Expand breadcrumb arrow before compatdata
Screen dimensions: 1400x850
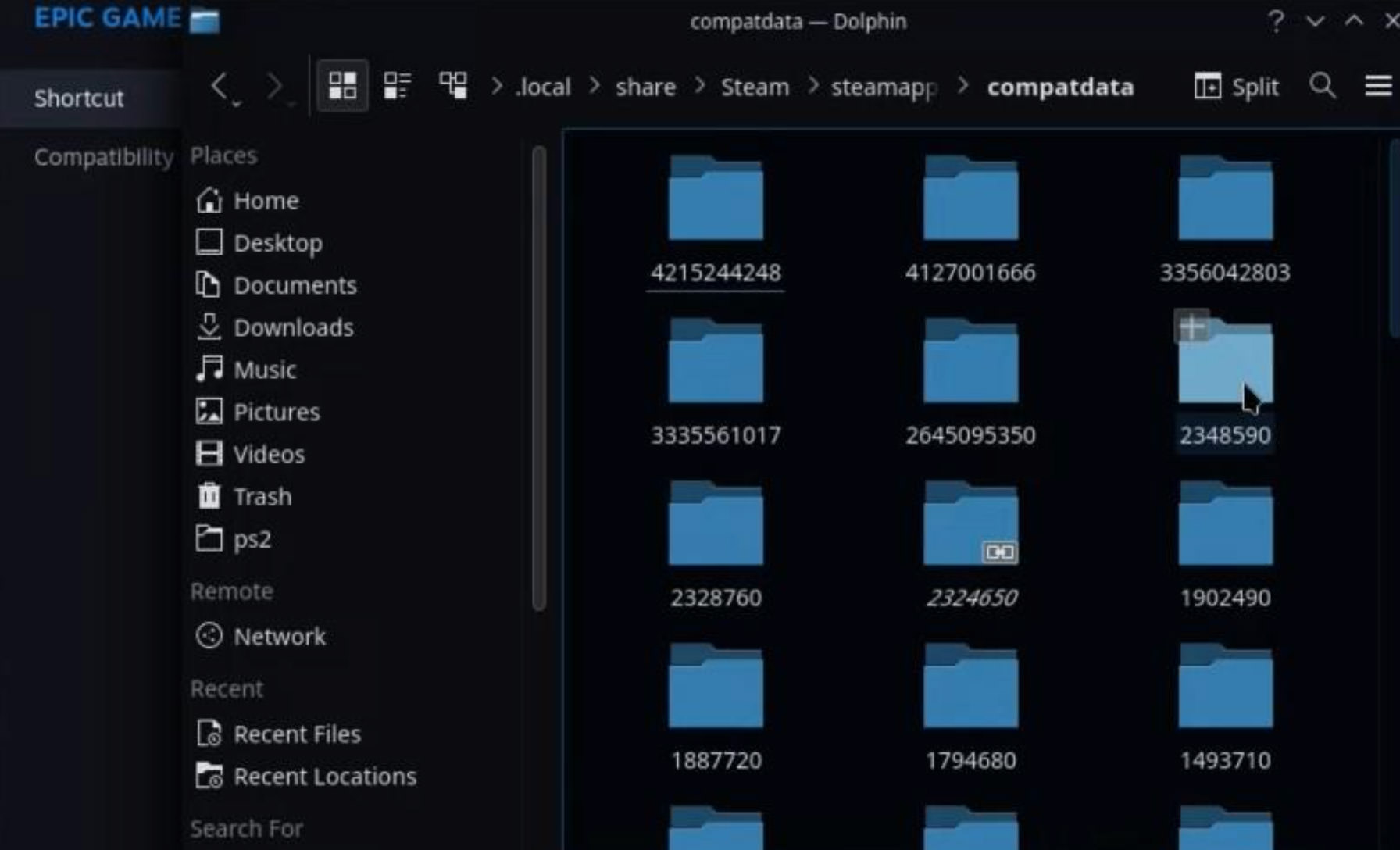[963, 86]
